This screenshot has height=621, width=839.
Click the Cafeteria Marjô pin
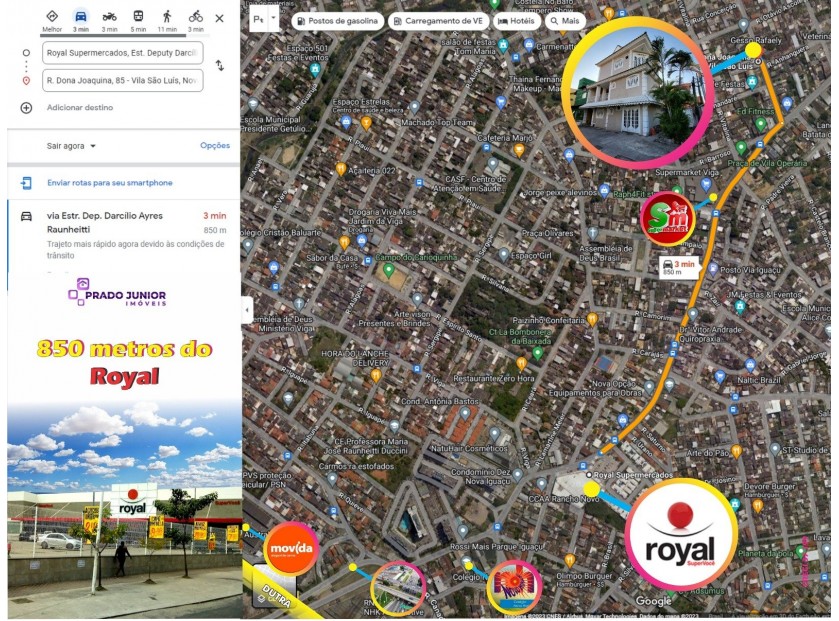pyautogui.click(x=518, y=150)
